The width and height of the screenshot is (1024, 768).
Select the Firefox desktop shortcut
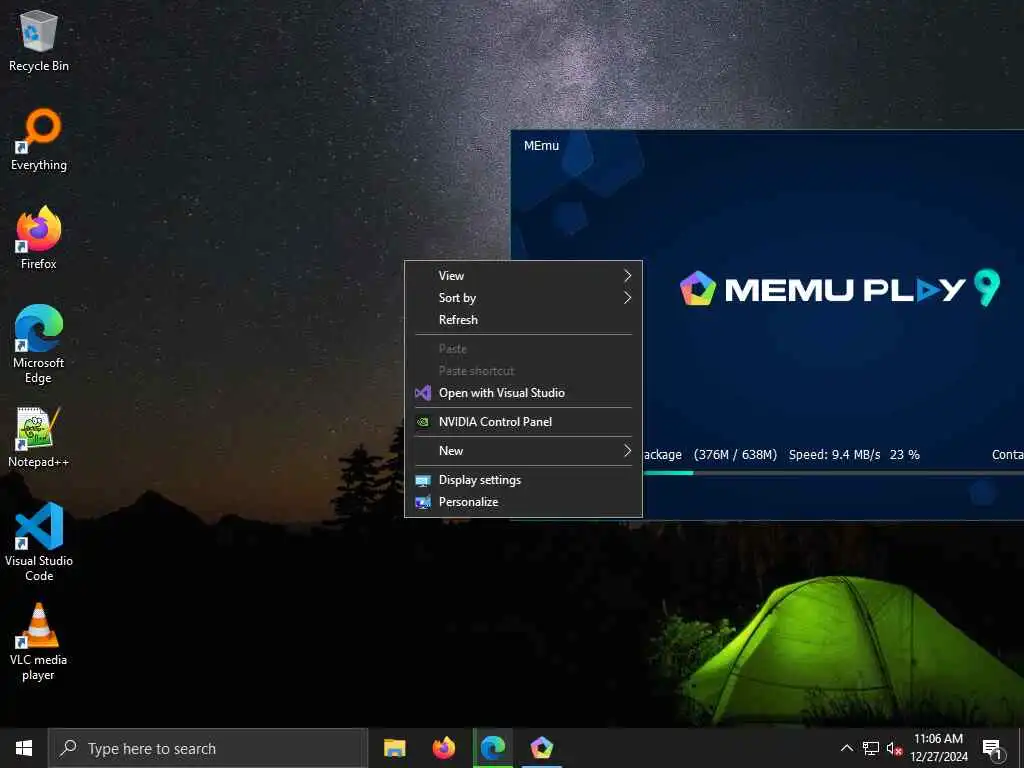coord(39,238)
